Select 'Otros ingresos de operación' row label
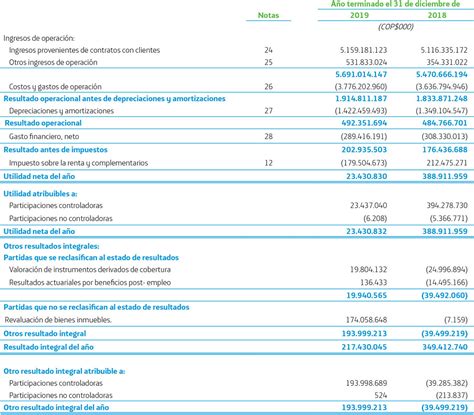Viewport: 474px width, 415px height. click(x=53, y=62)
